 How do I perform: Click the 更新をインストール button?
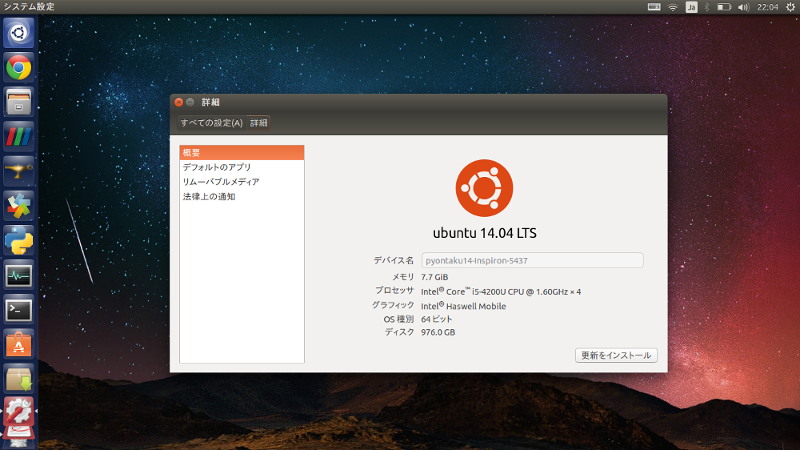click(x=616, y=355)
